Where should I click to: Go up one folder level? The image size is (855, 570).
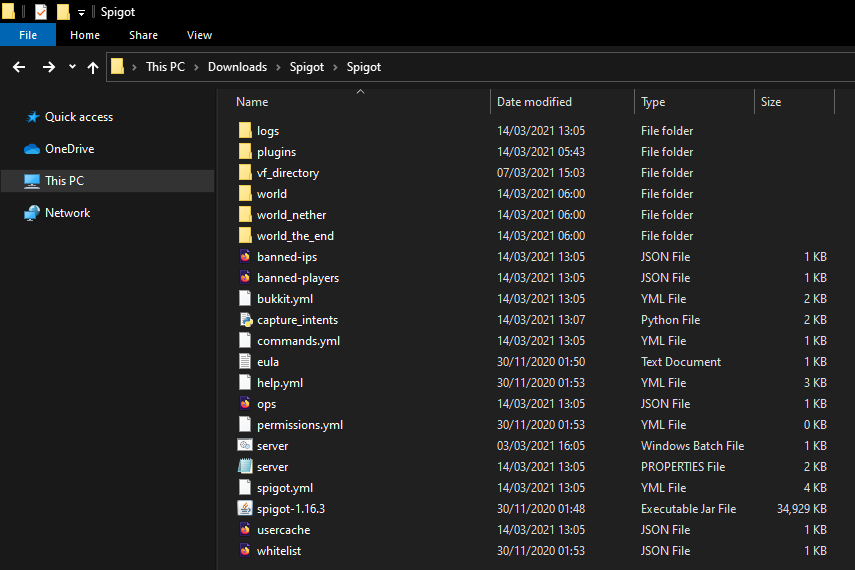tap(93, 67)
